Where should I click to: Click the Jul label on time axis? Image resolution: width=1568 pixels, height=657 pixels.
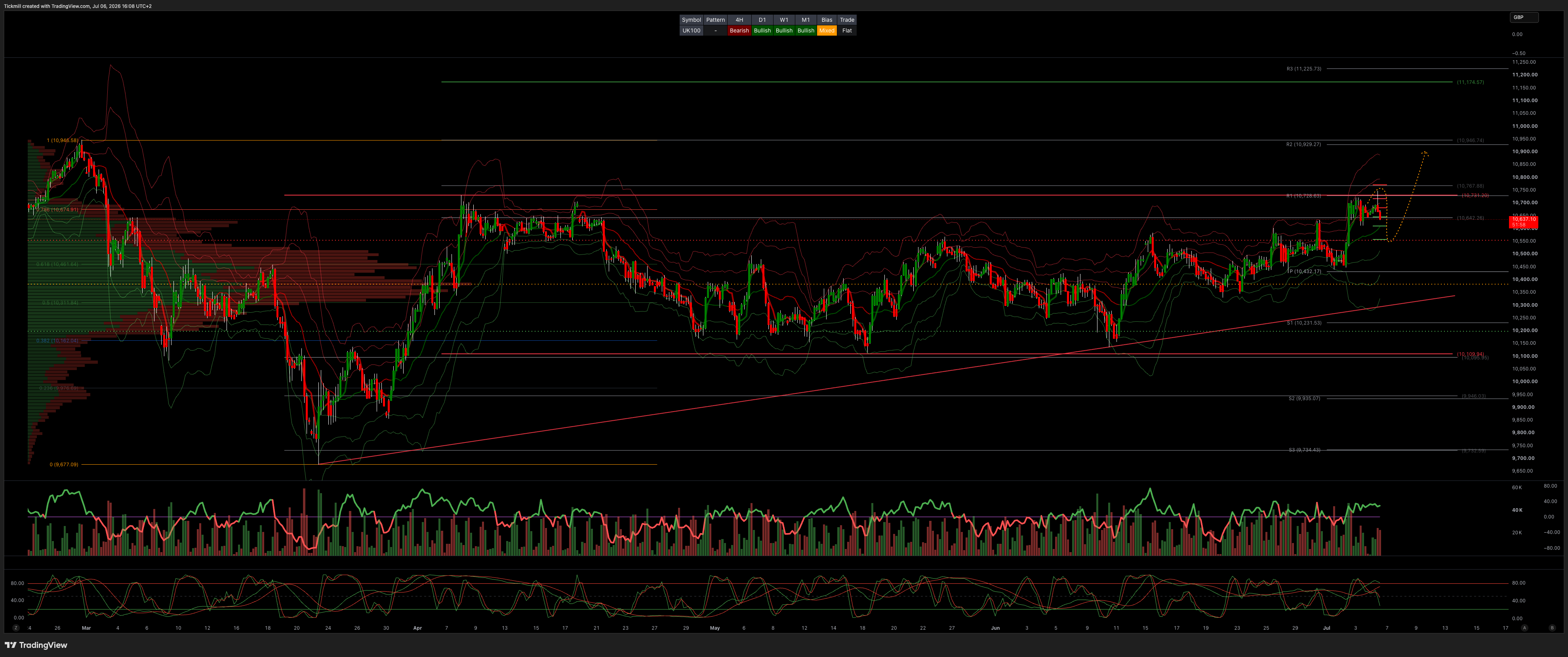[x=1326, y=628]
